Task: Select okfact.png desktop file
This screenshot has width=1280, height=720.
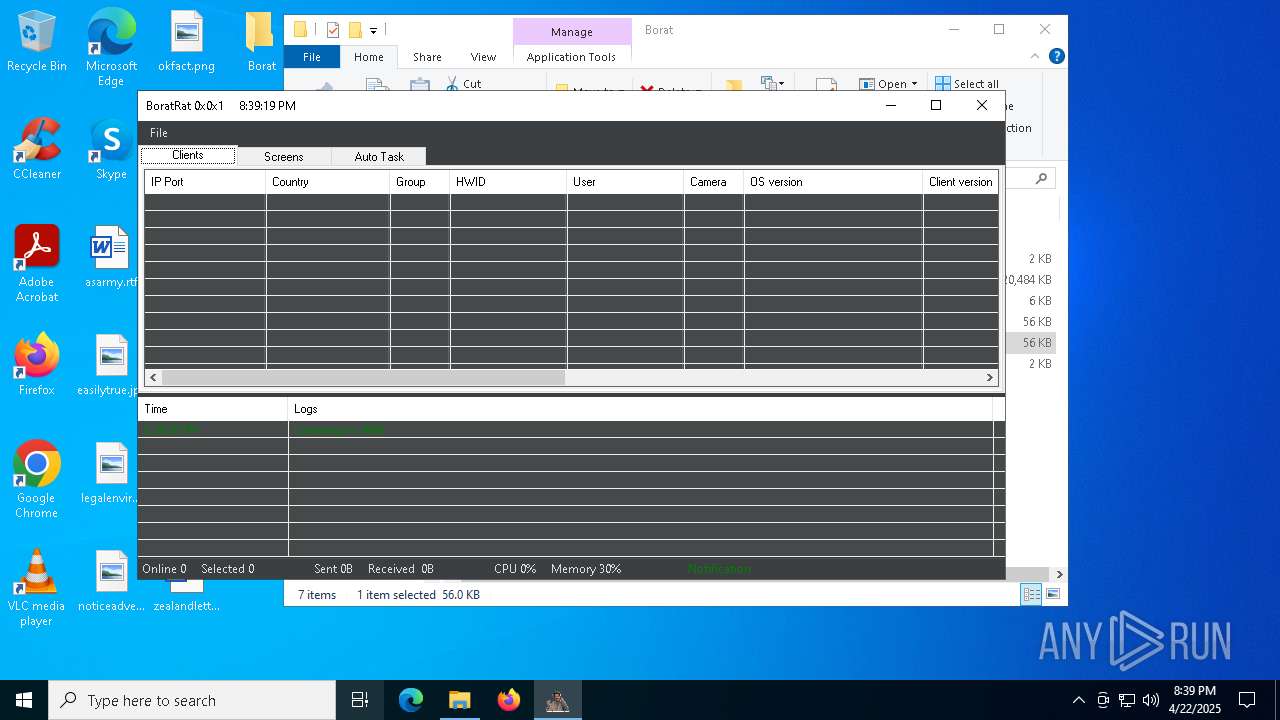Action: pyautogui.click(x=186, y=43)
